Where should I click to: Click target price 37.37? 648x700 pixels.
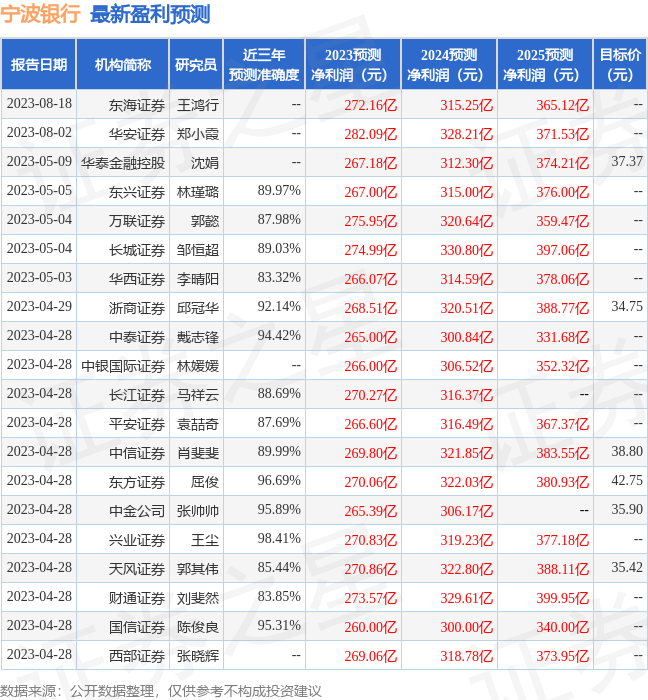tap(627, 161)
